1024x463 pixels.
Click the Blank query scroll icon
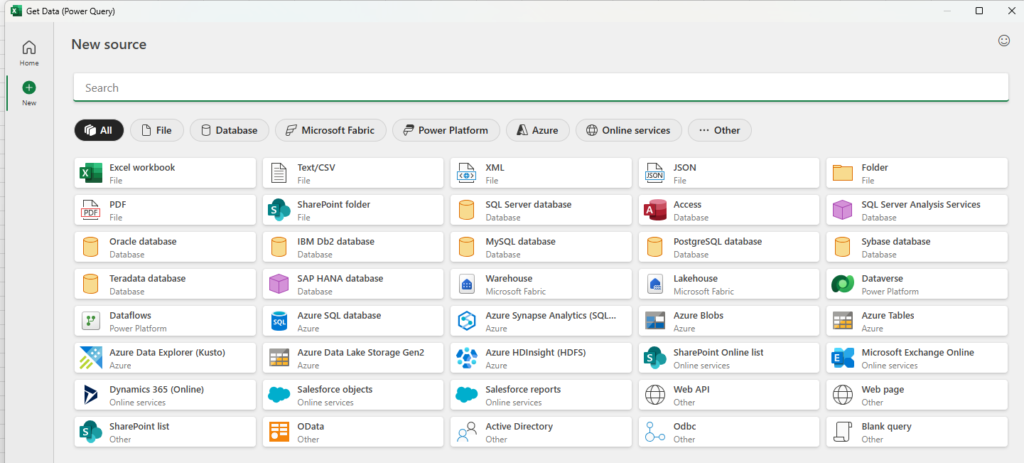[x=842, y=432]
